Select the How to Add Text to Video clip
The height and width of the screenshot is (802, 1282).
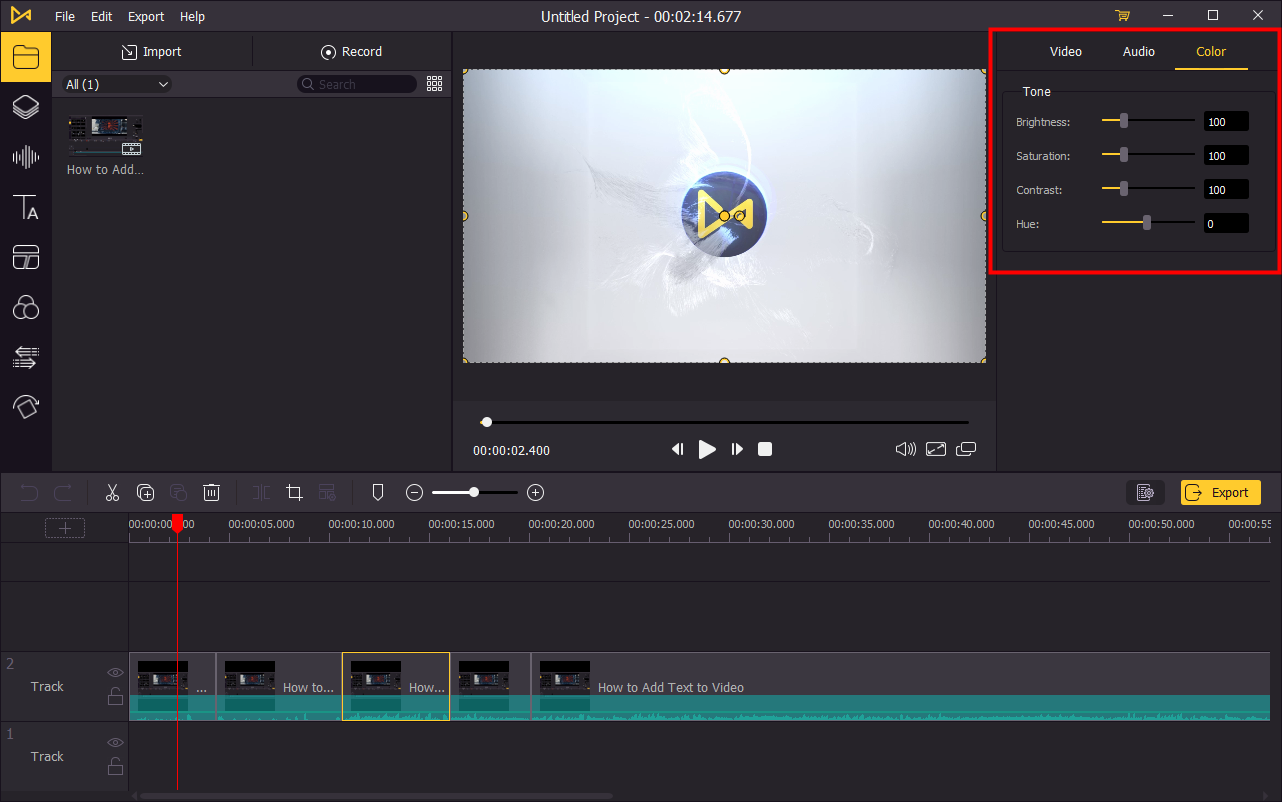pyautogui.click(x=900, y=686)
